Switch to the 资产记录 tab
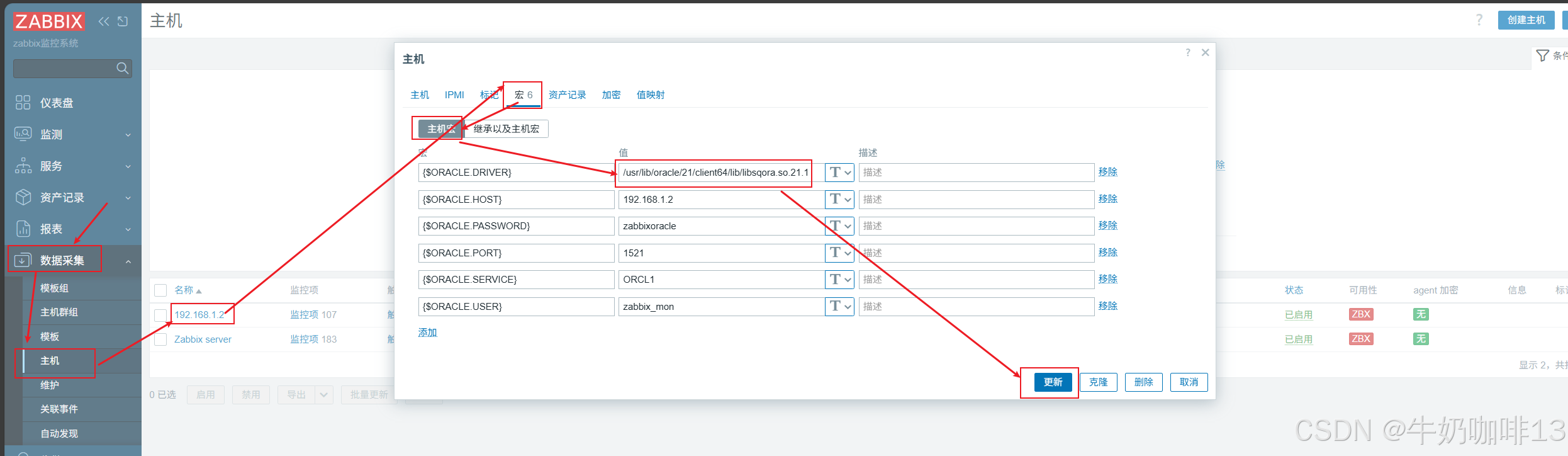 coord(567,95)
